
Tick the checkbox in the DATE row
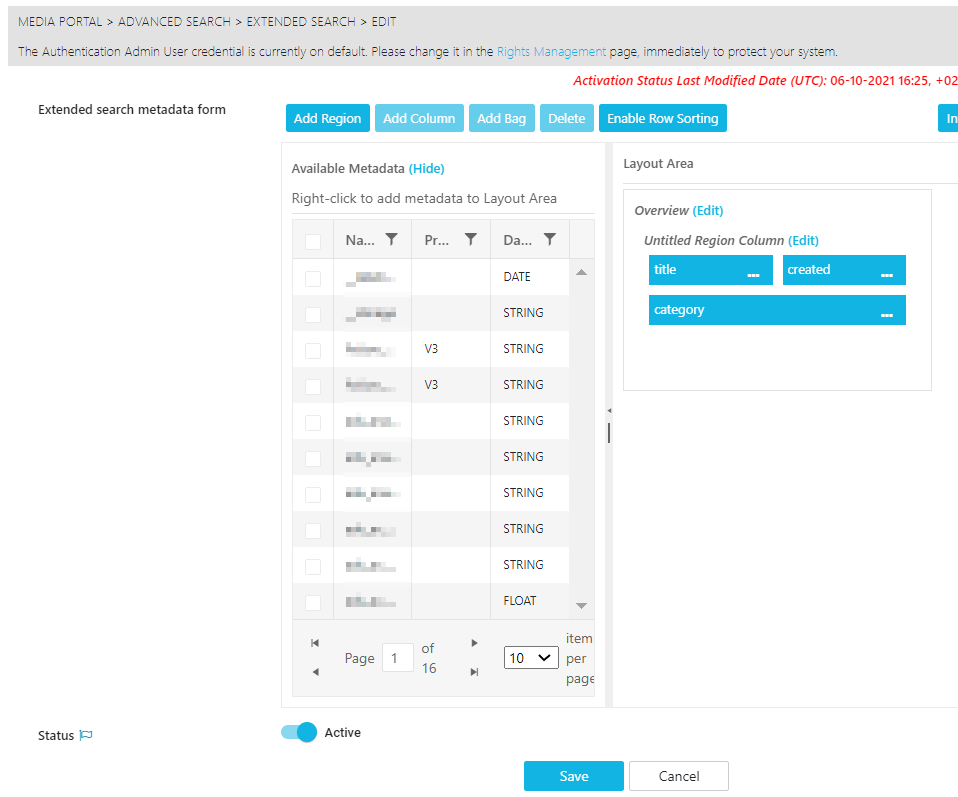tap(313, 278)
